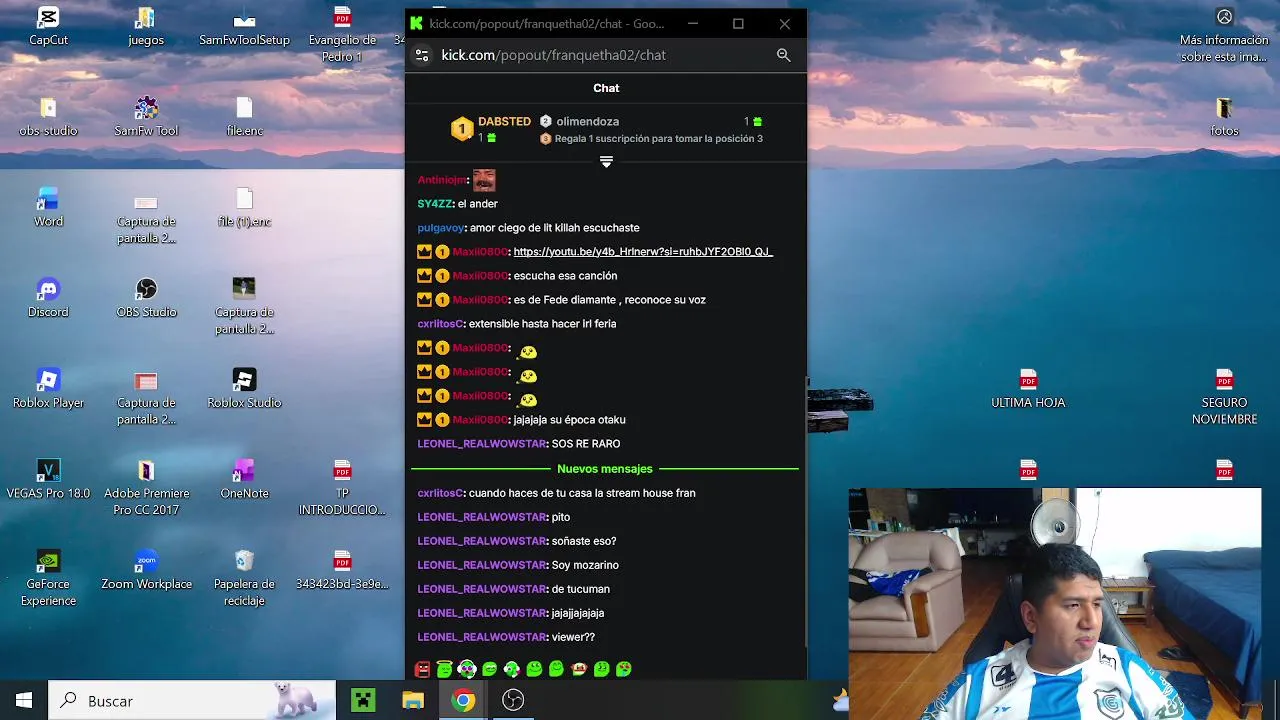The width and height of the screenshot is (1280, 720).
Task: Launch Adobe Premiere Pro CC 2017
Action: [146, 487]
